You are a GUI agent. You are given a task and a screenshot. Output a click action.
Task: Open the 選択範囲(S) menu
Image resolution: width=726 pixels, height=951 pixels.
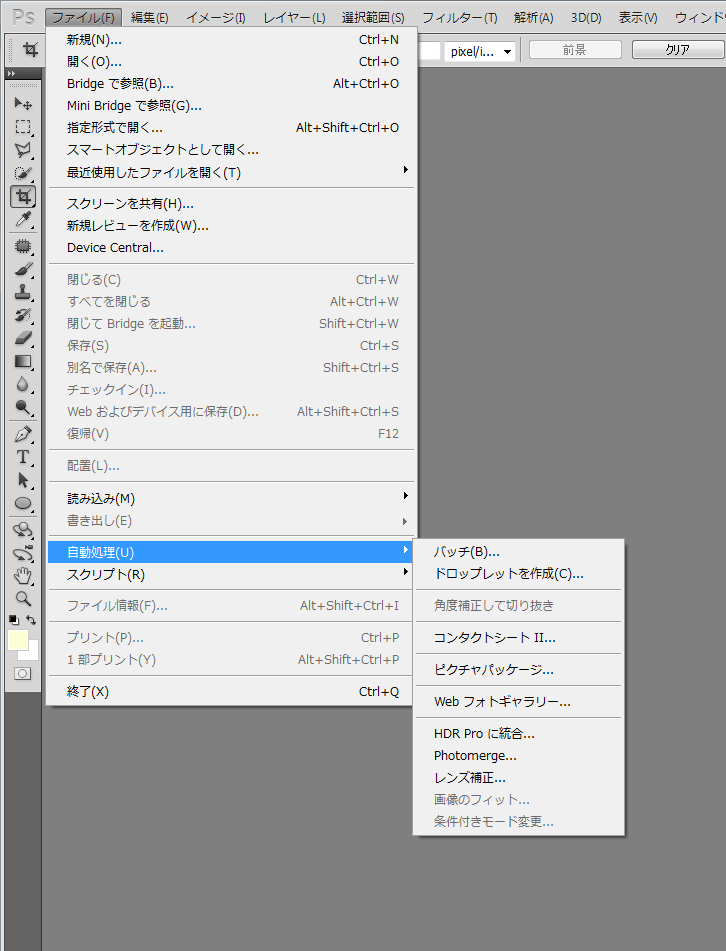(373, 18)
